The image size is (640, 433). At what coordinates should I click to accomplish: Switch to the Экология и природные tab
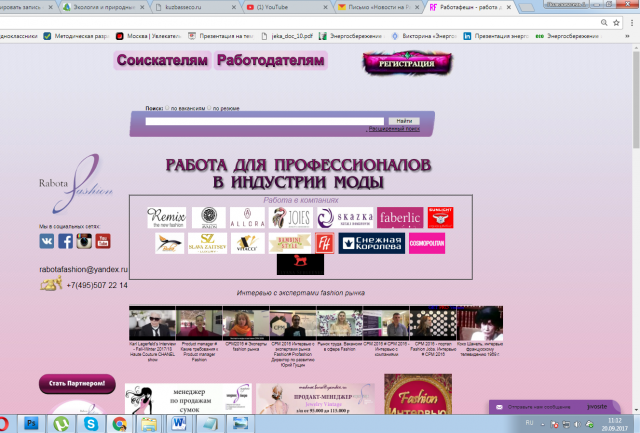tap(104, 7)
